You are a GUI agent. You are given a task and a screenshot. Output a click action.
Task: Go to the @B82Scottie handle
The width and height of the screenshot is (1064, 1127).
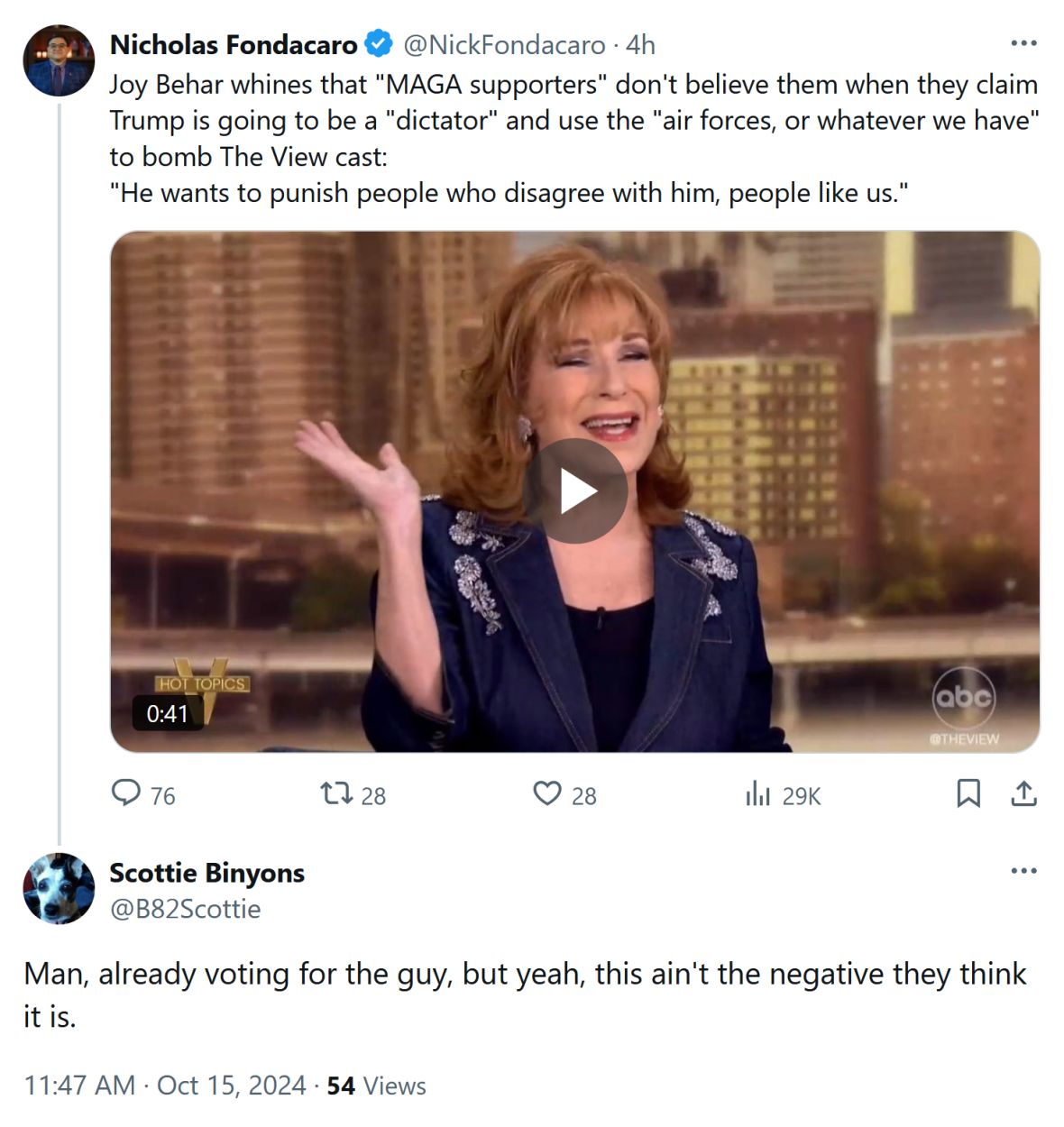[185, 909]
